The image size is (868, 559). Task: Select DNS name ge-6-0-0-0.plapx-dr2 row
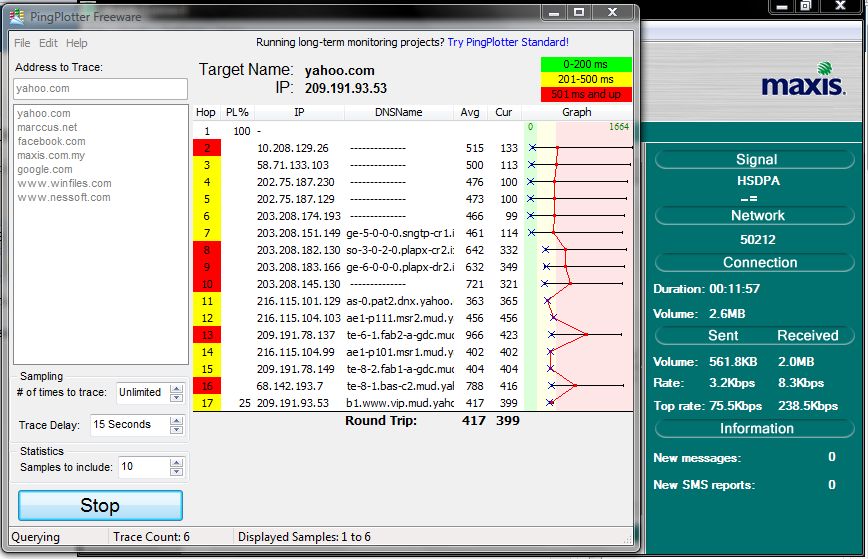(x=400, y=267)
